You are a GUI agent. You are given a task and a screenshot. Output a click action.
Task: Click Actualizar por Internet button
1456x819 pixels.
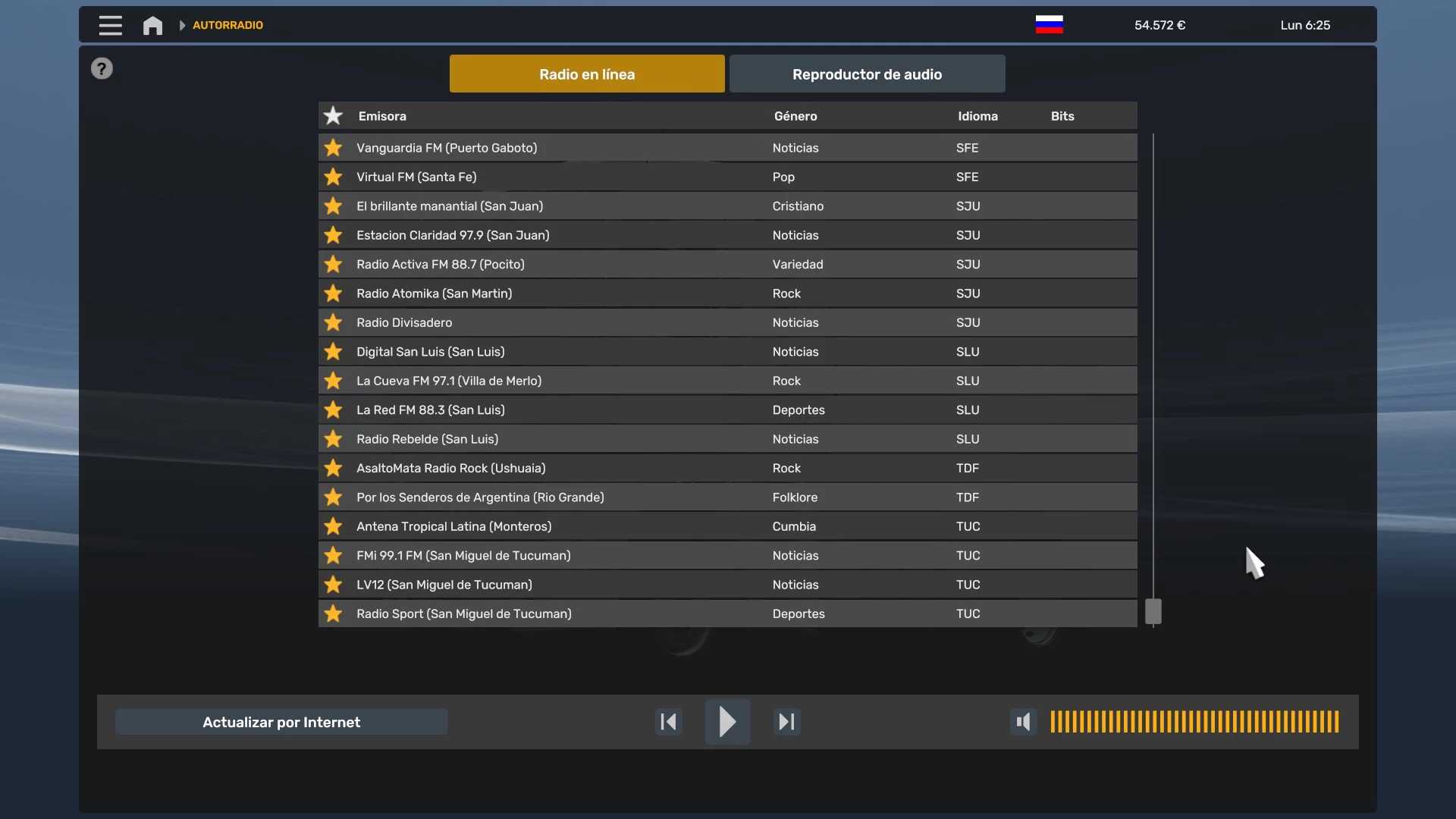[x=281, y=722]
